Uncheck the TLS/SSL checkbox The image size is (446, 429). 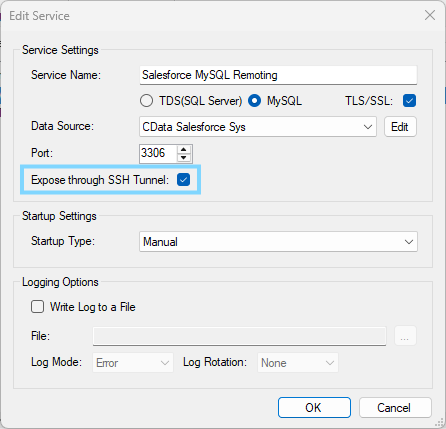(x=409, y=100)
